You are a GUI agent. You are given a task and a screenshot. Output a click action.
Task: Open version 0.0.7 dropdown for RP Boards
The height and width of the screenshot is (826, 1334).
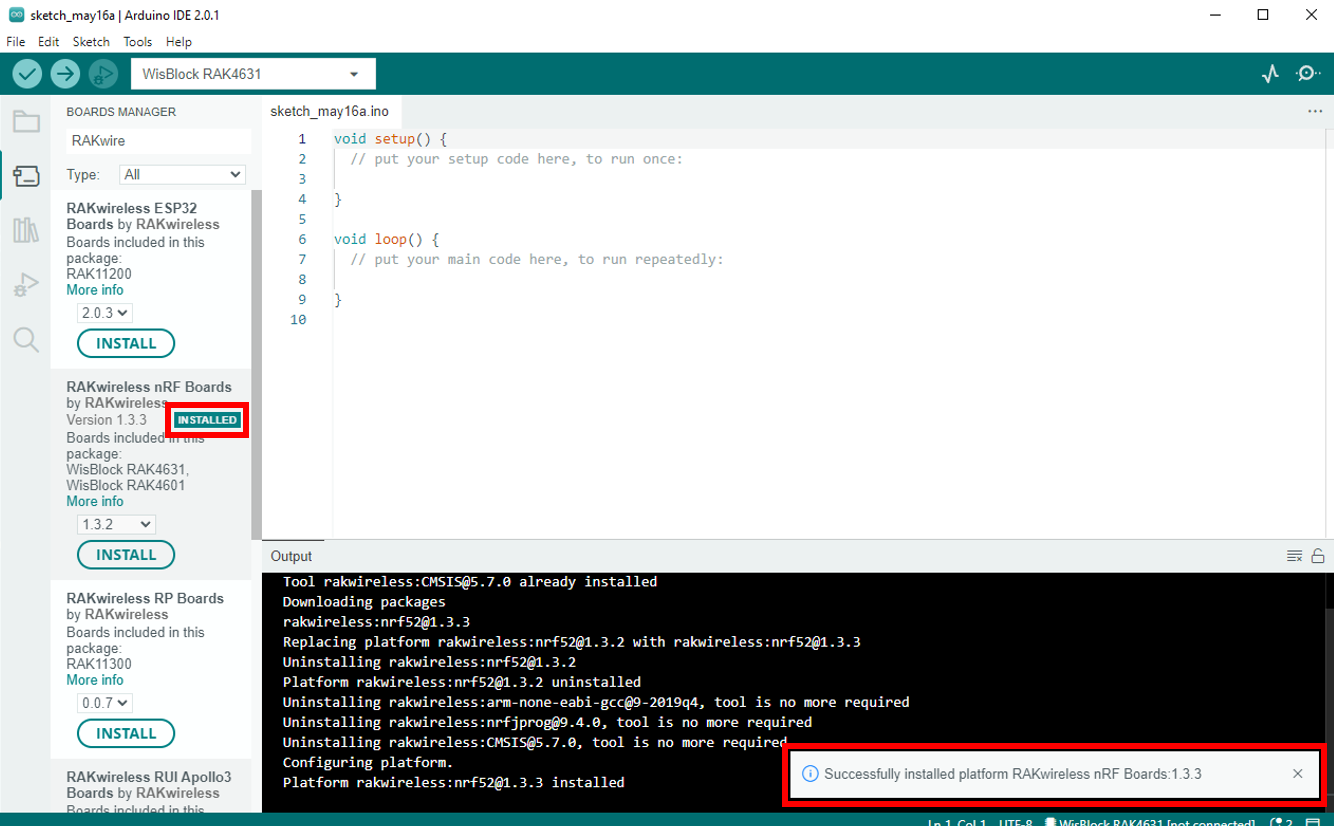[x=105, y=703]
